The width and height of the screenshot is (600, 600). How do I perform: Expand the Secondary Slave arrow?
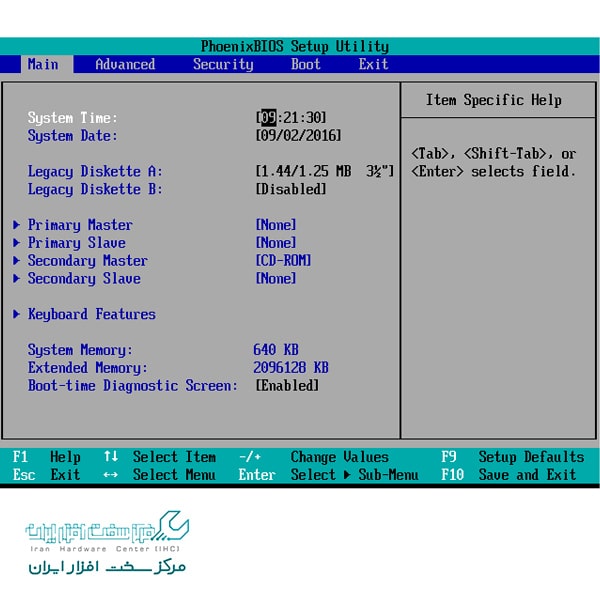pyautogui.click(x=16, y=278)
